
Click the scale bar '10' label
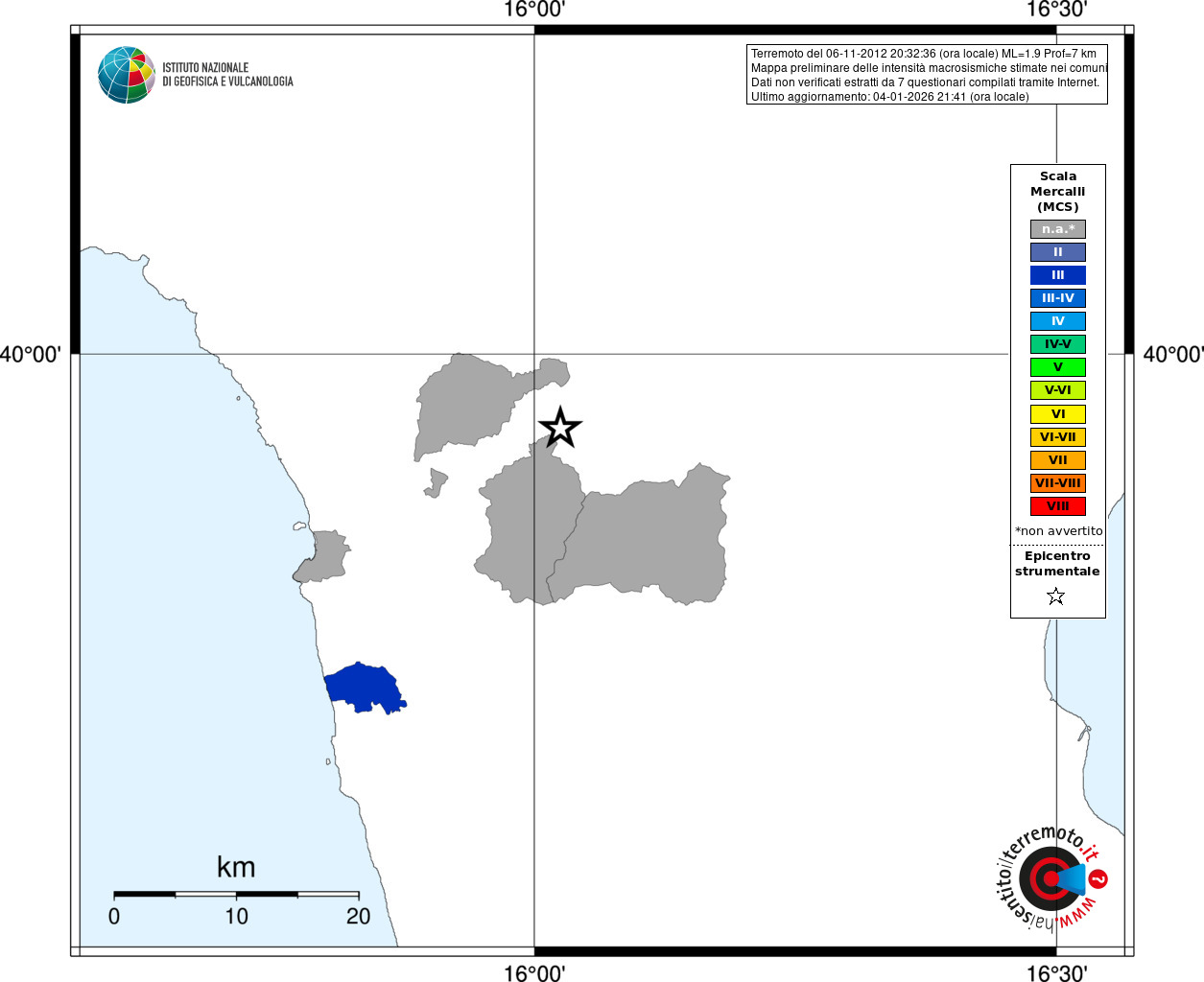[236, 916]
